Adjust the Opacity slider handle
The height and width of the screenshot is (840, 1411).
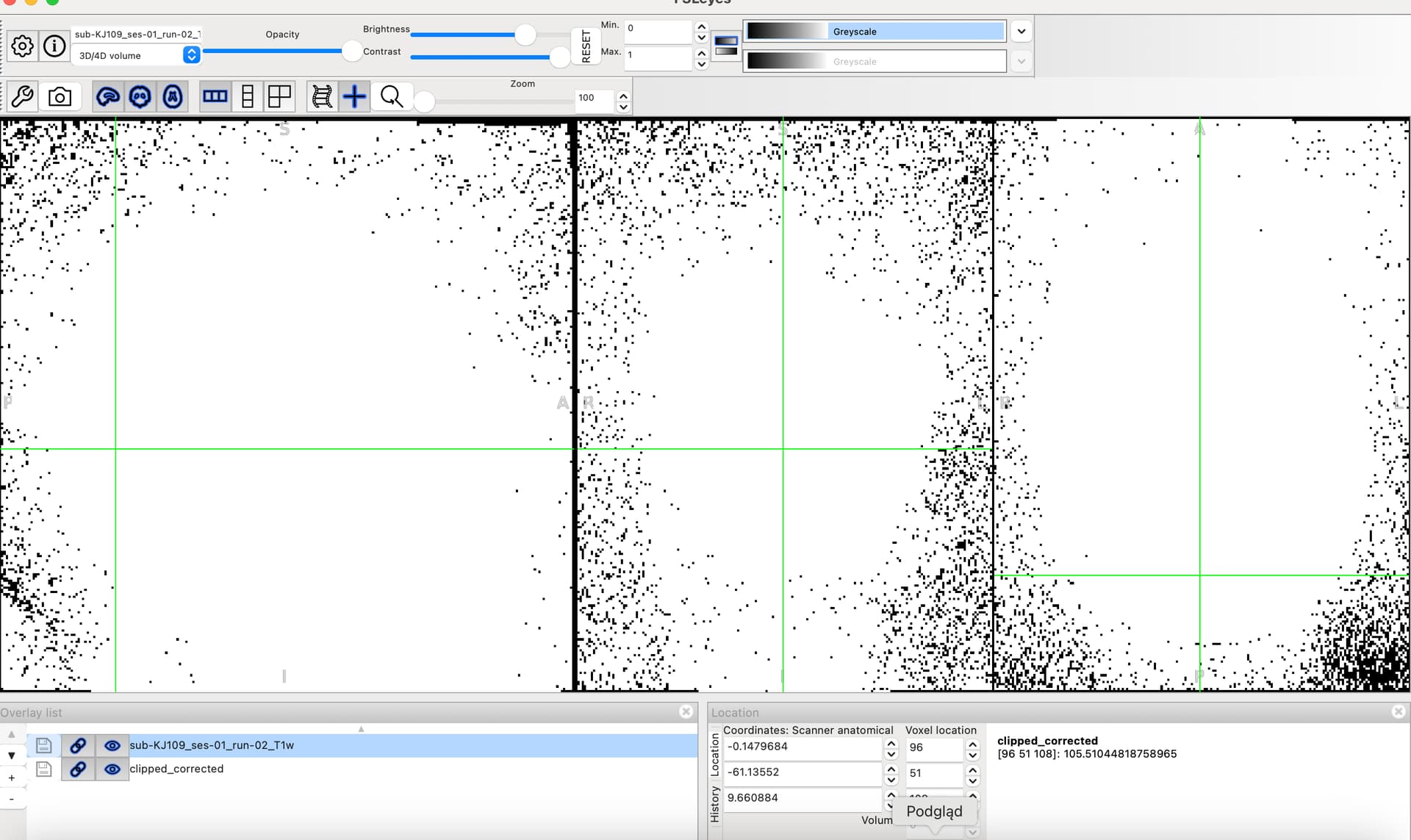tap(352, 51)
